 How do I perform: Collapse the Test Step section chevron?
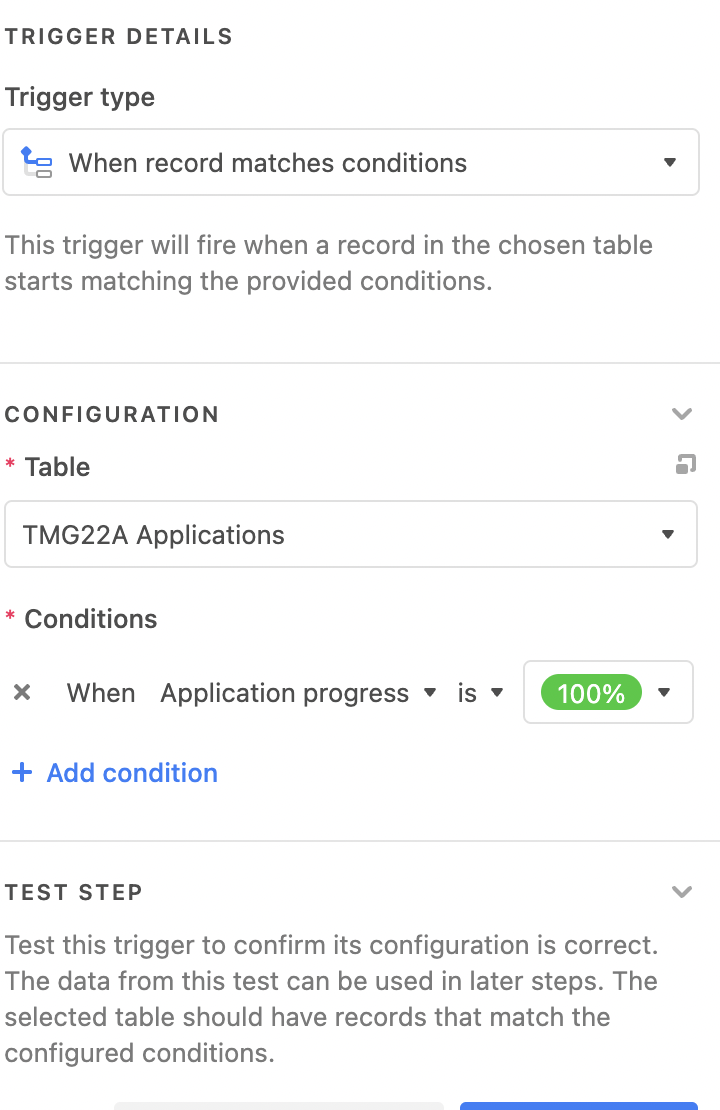(x=682, y=891)
